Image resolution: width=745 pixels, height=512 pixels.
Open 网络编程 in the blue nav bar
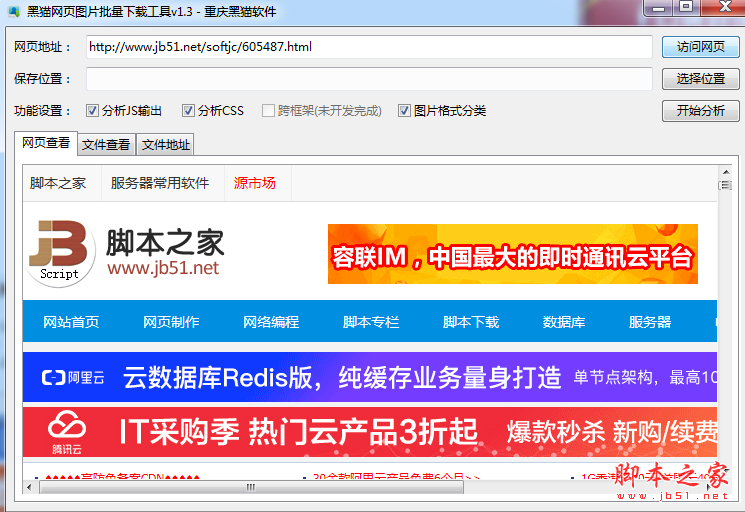coord(271,322)
